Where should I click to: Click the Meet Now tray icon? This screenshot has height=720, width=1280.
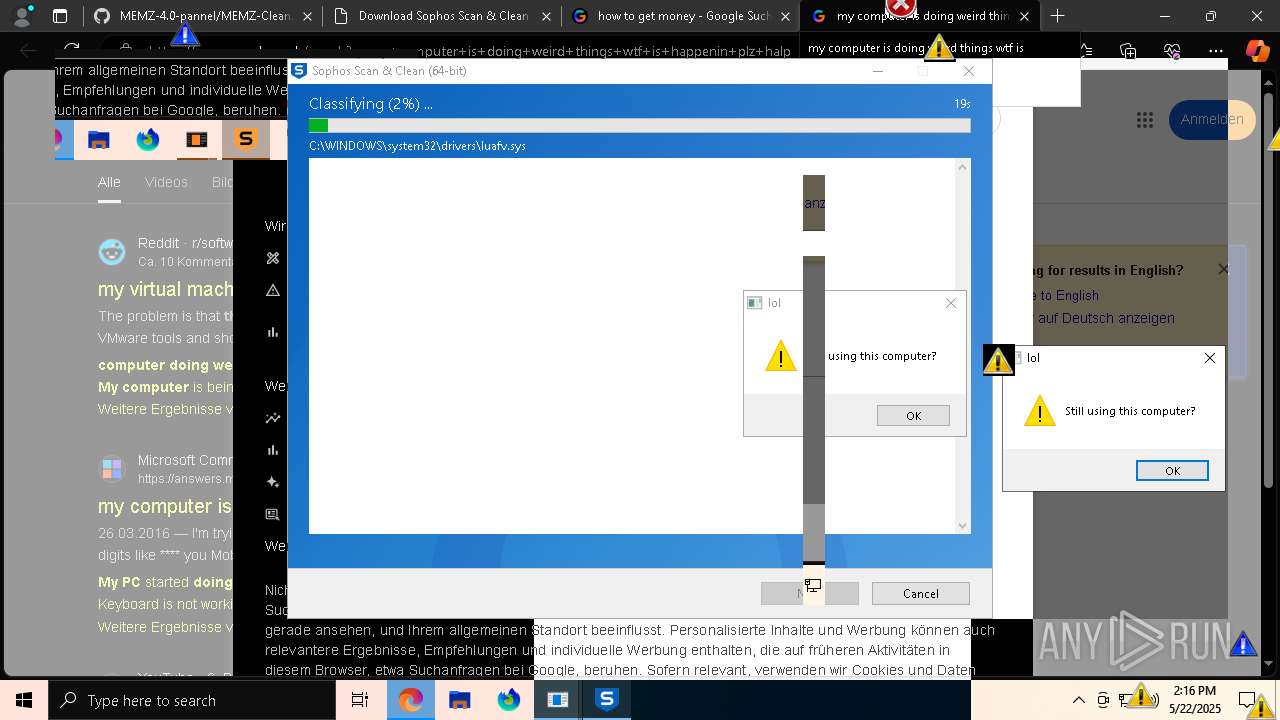coord(1103,700)
